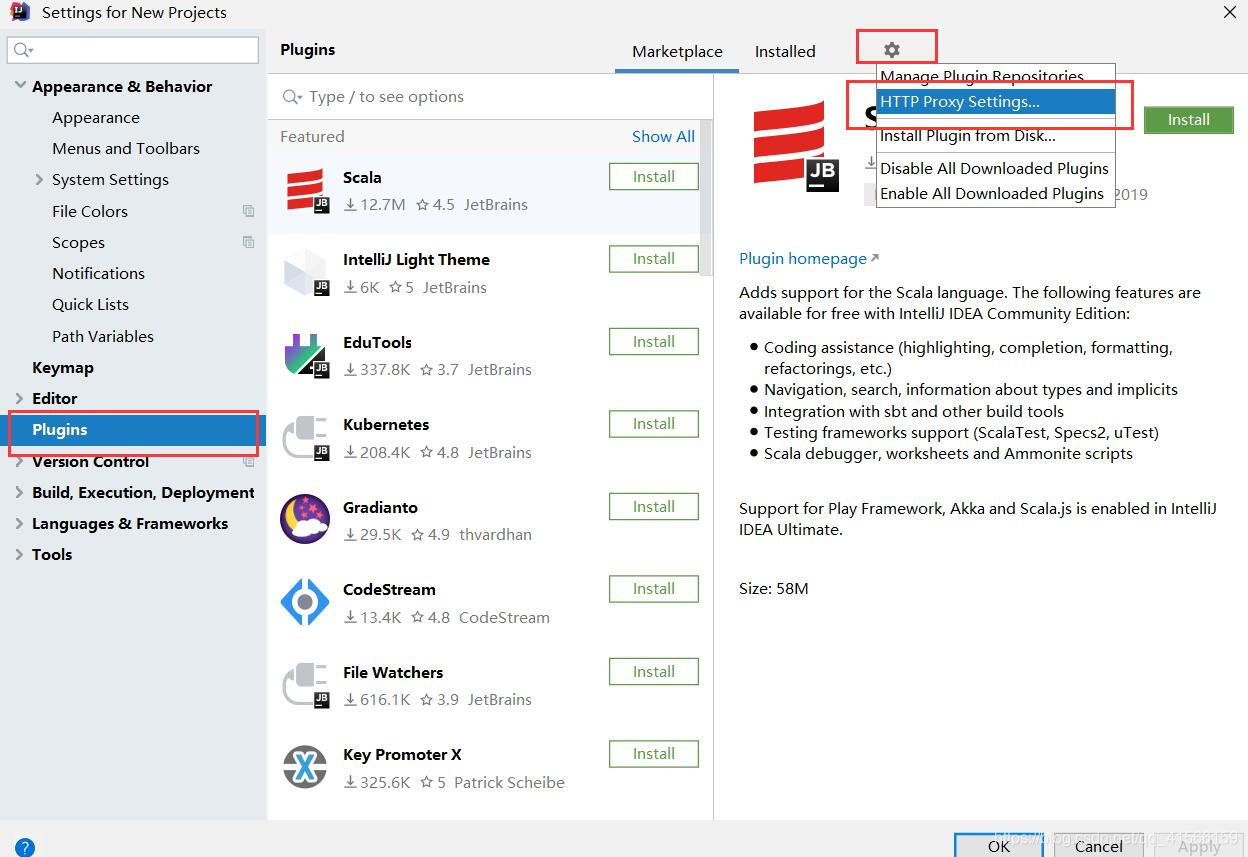Click the CodeStream plugin icon
Image resolution: width=1248 pixels, height=857 pixels.
tap(305, 602)
